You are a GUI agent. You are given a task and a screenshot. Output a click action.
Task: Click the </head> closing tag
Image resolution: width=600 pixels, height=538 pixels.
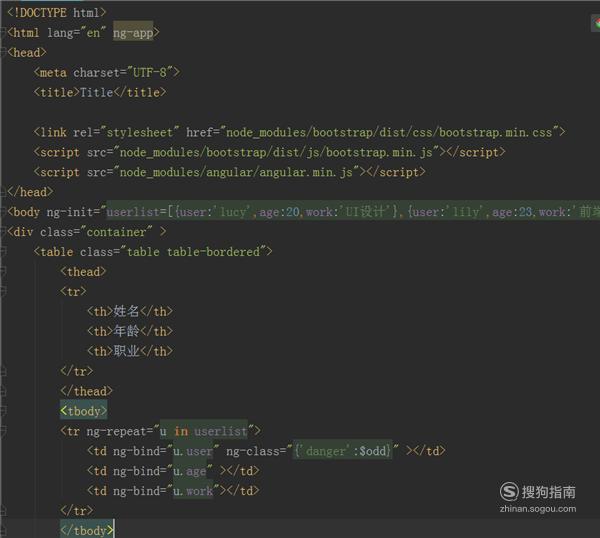(30, 192)
